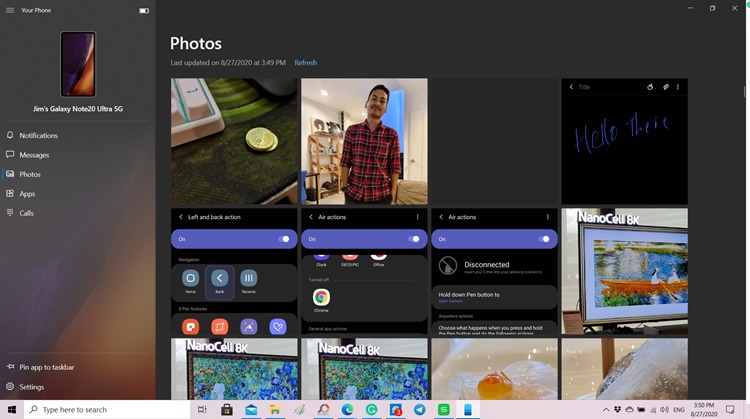Show hidden system tray icons
This screenshot has width=750, height=419.
pyautogui.click(x=606, y=410)
